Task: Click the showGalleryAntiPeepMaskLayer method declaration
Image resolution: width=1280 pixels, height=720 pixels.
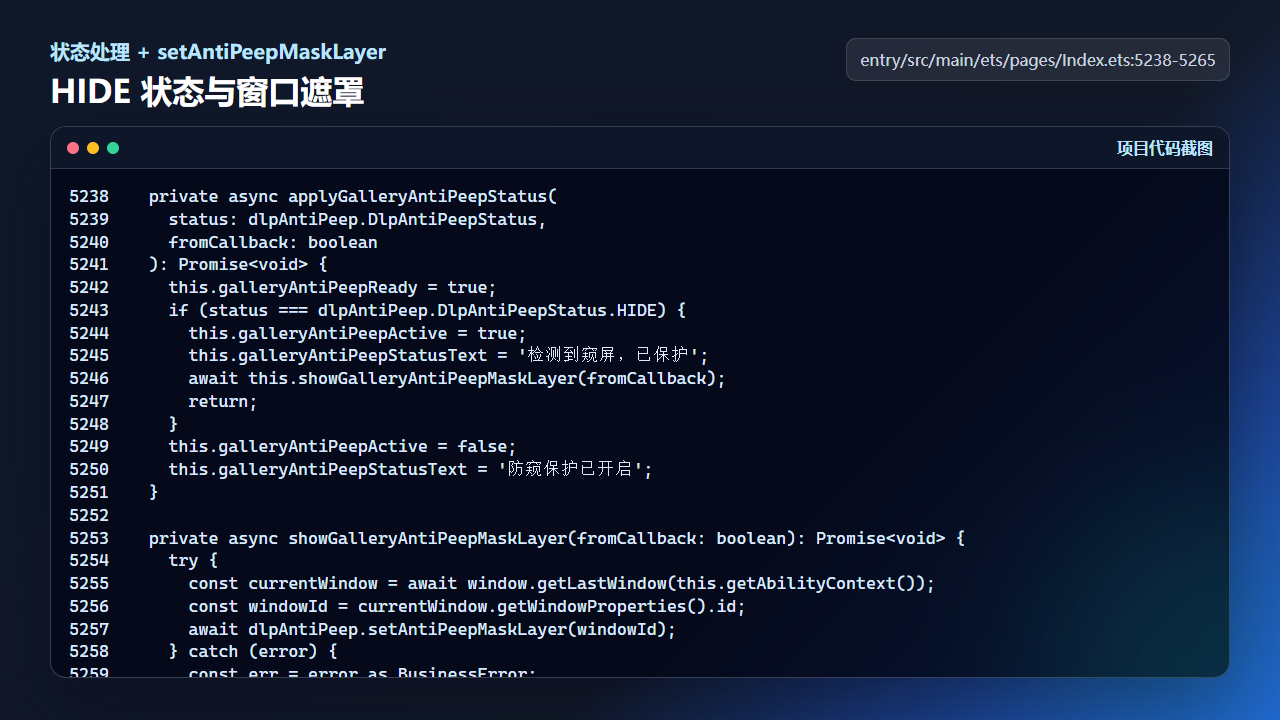Action: [557, 538]
